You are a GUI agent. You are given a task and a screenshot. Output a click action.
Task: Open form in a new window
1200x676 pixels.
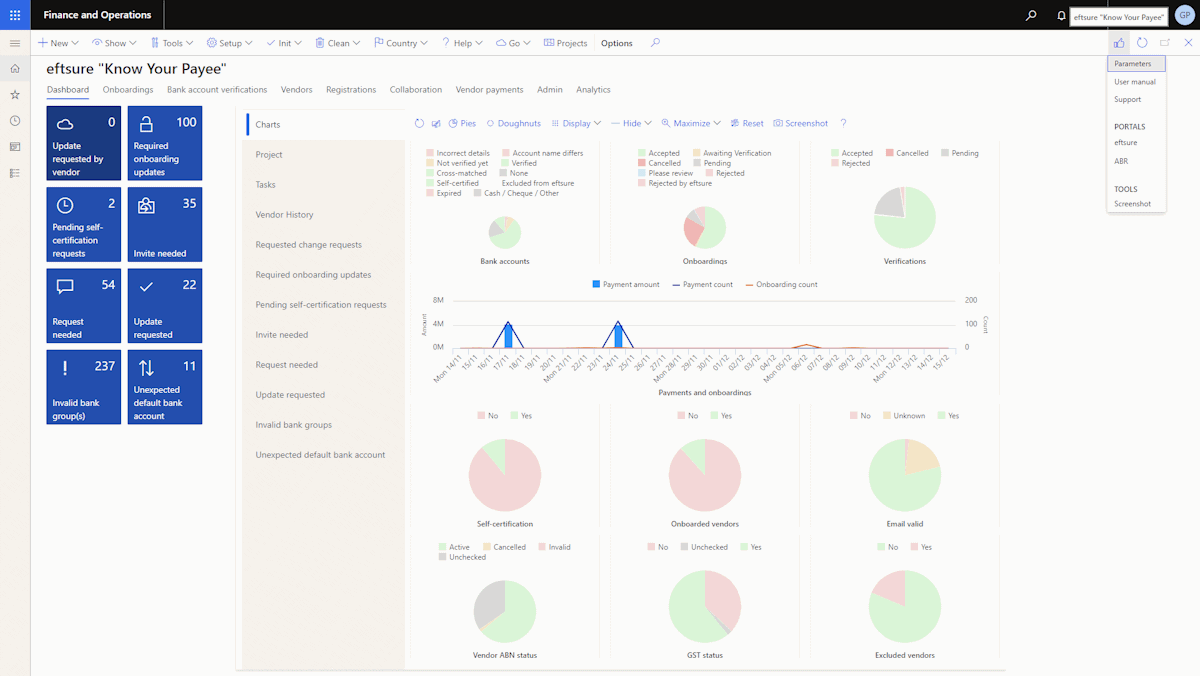pyautogui.click(x=1165, y=43)
